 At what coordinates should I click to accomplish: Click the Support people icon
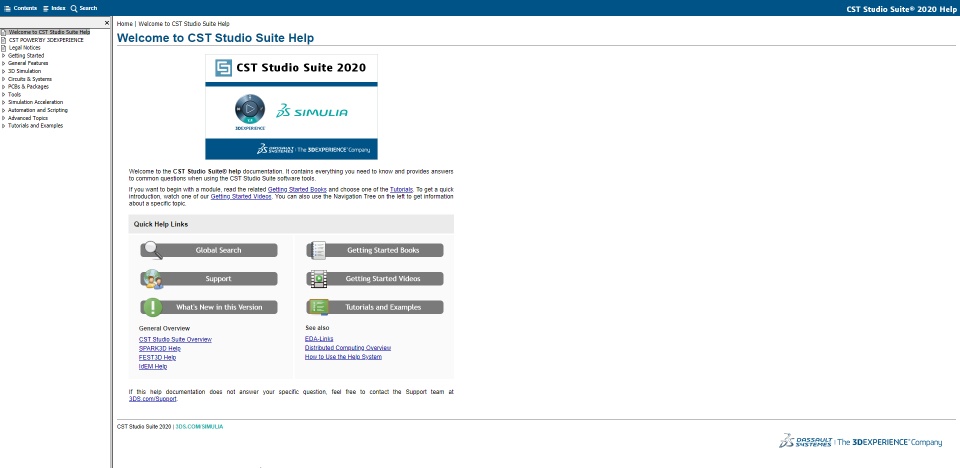point(153,279)
